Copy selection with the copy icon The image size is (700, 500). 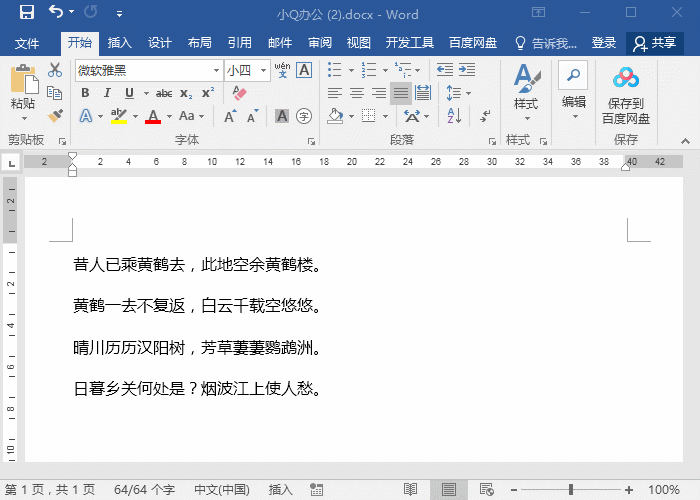(55, 93)
